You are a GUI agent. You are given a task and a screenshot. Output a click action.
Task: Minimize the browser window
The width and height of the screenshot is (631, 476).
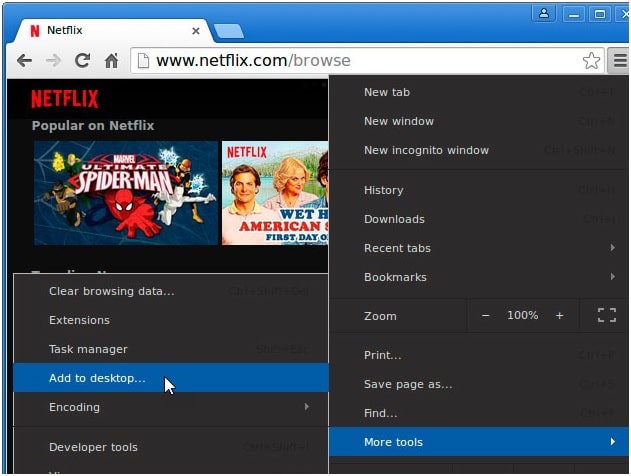coord(574,15)
